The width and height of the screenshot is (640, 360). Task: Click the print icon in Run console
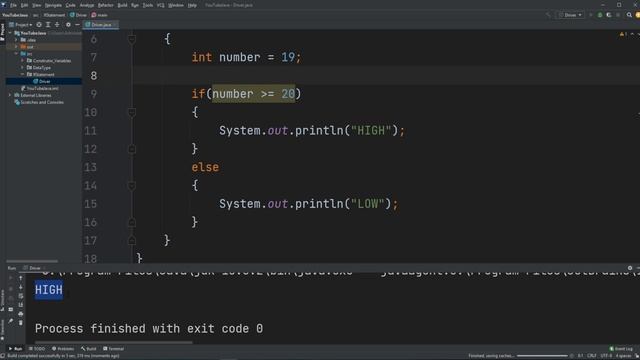(x=21, y=314)
